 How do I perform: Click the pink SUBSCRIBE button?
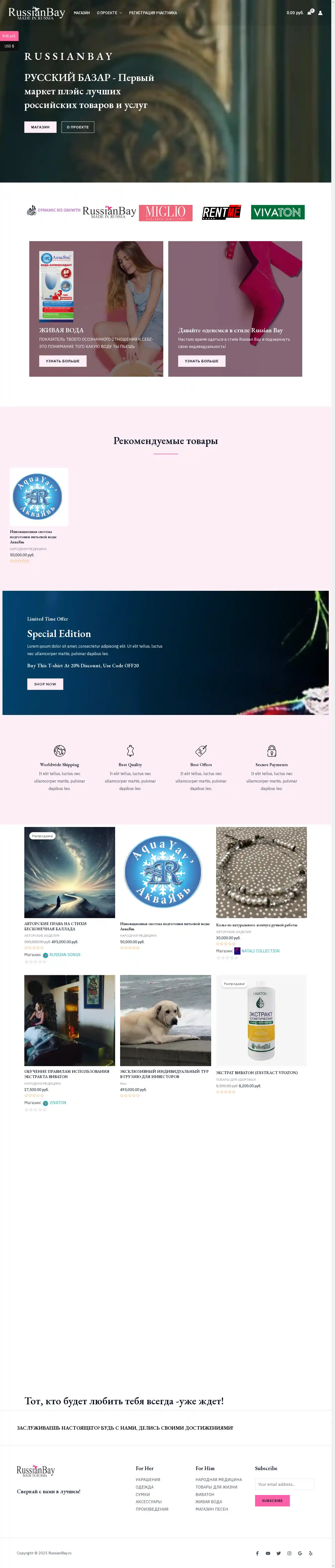(272, 1500)
